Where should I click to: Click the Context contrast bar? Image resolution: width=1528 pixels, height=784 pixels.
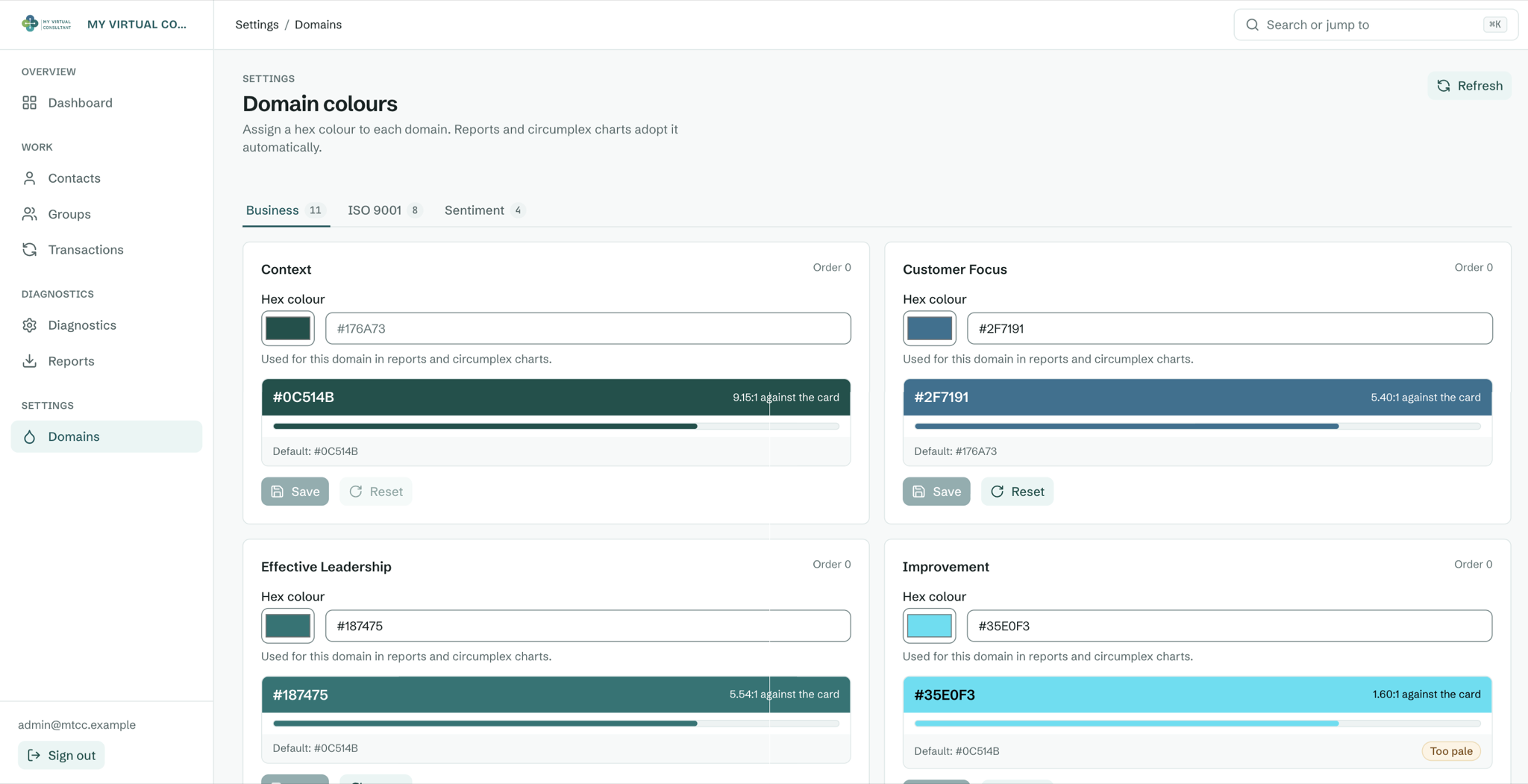point(556,427)
